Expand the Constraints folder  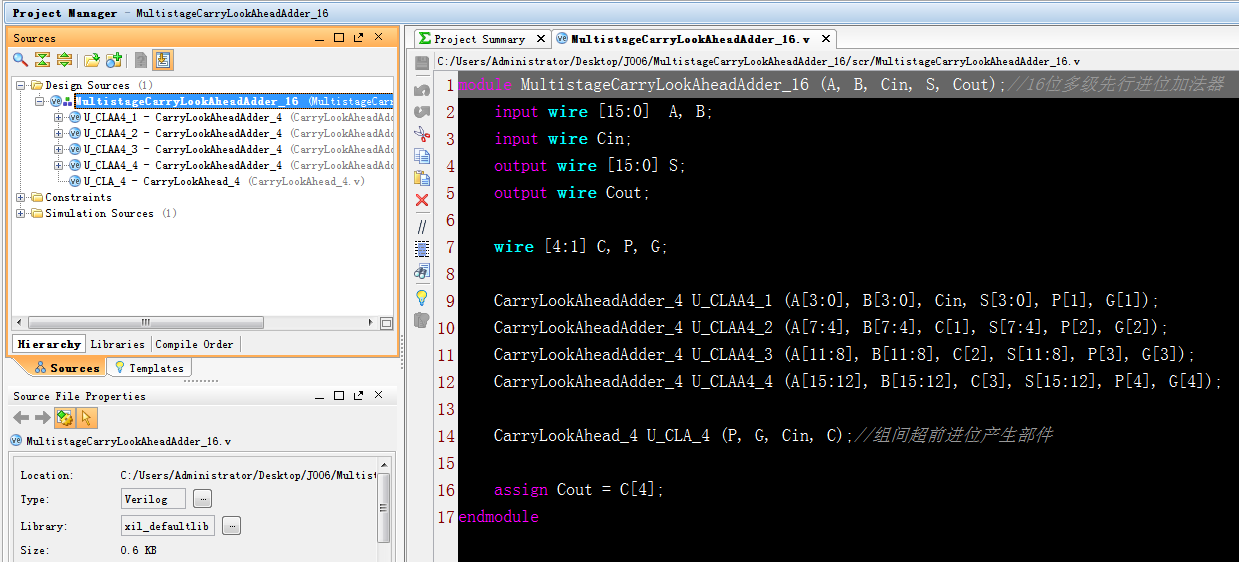point(21,197)
